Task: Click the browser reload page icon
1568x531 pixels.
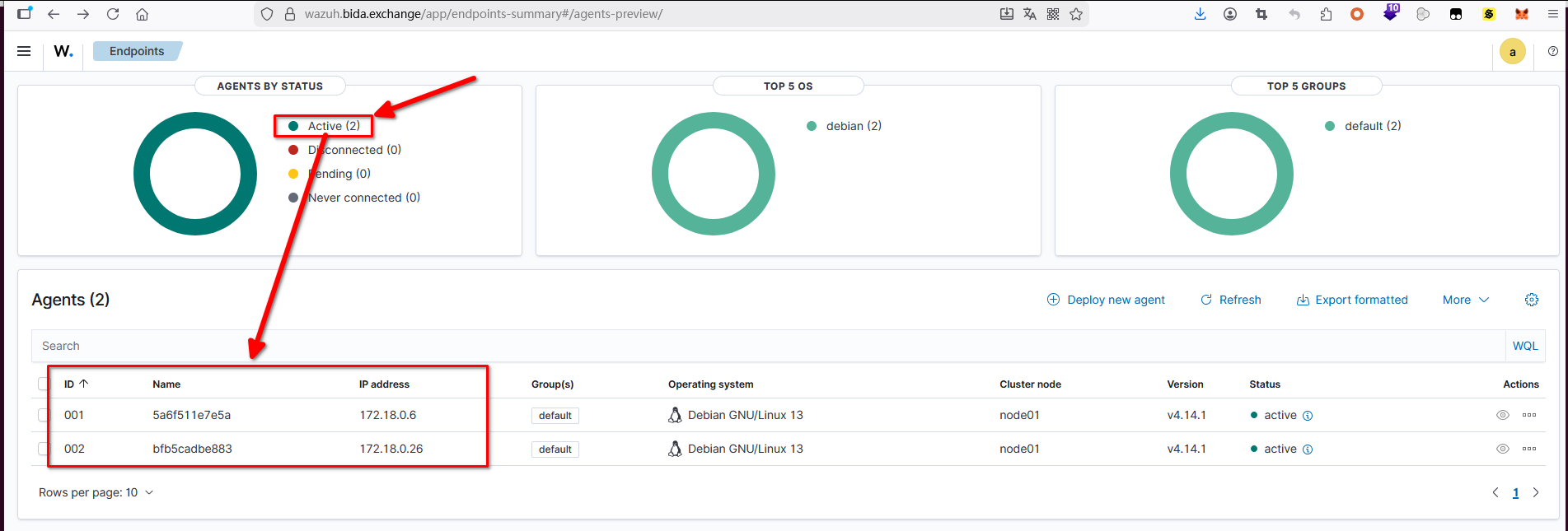Action: (x=113, y=14)
